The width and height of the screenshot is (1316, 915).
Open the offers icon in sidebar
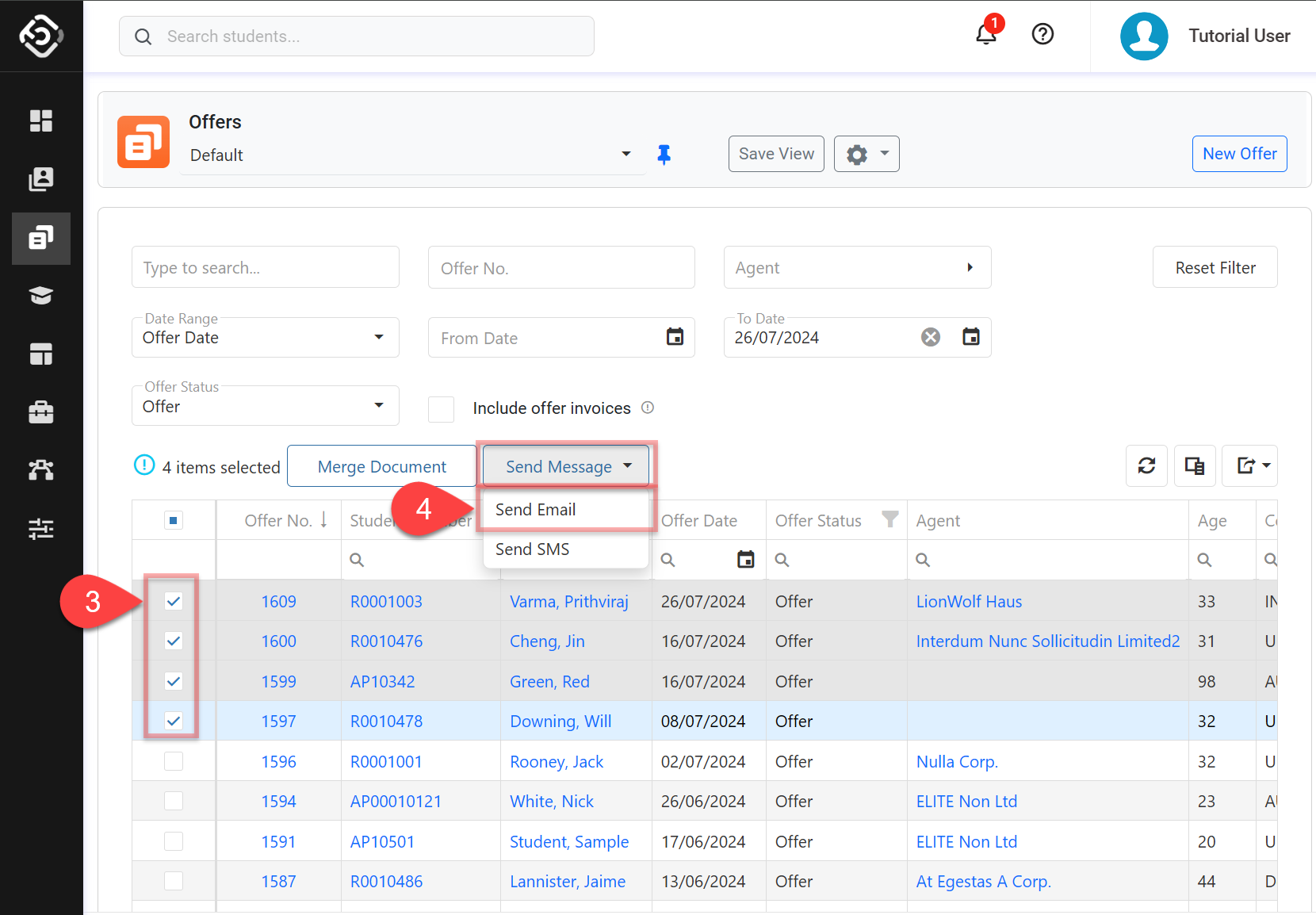[x=41, y=238]
